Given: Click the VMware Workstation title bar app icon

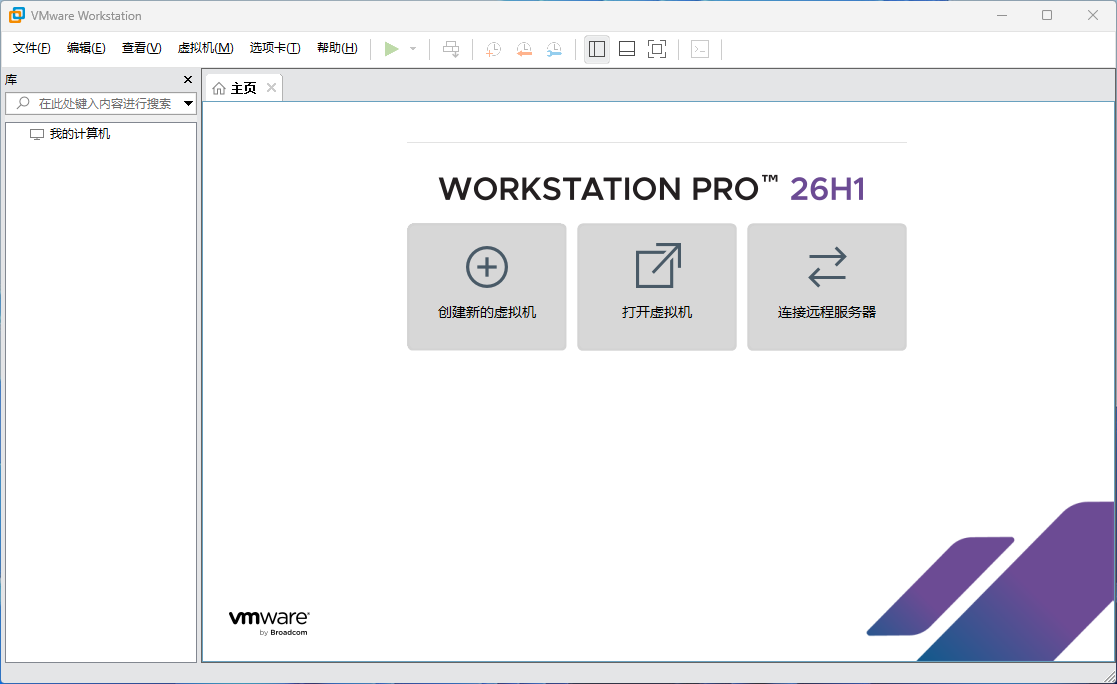Looking at the screenshot, I should coord(16,15).
